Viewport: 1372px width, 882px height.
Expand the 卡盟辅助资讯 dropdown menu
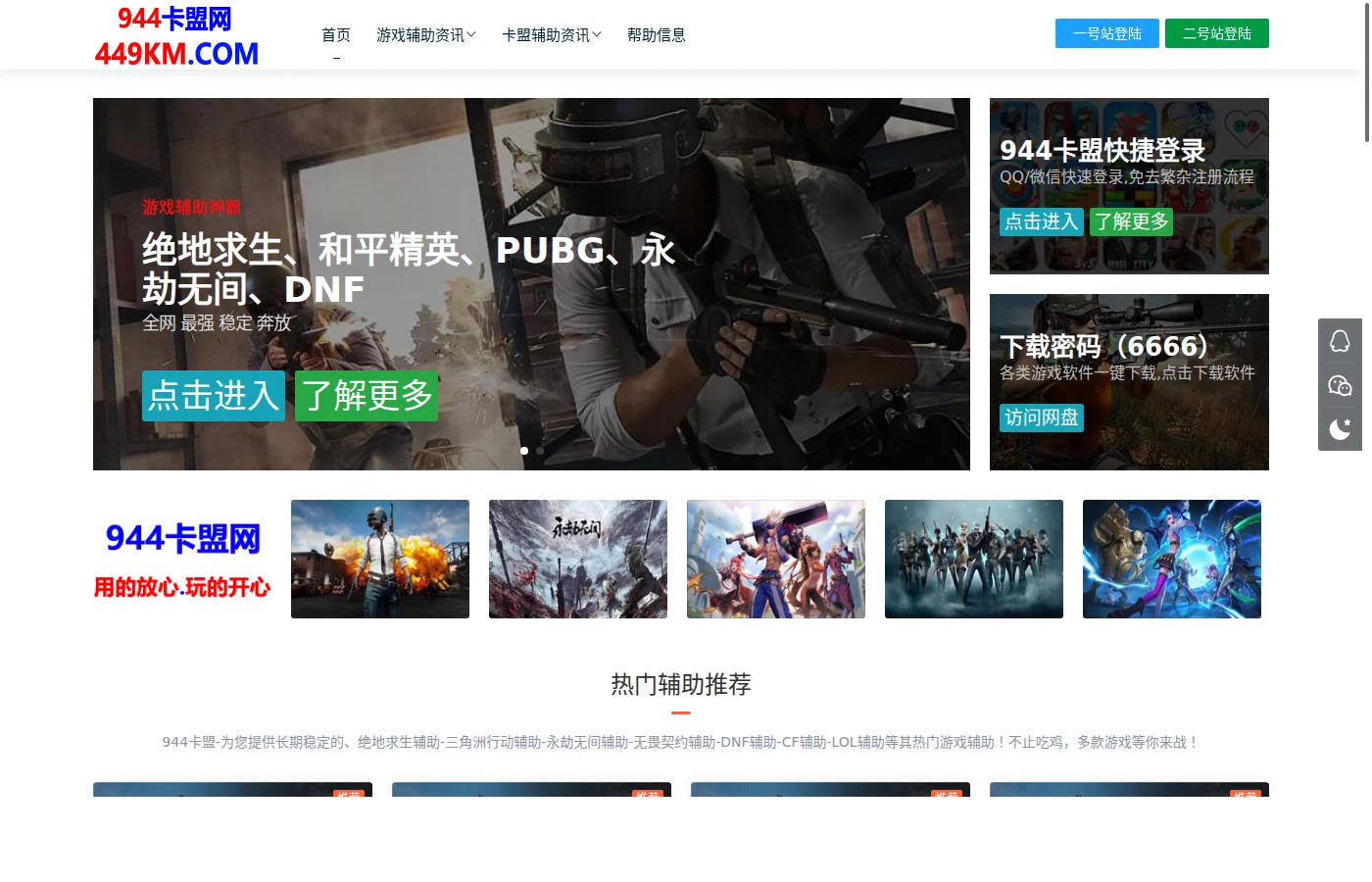tap(552, 35)
